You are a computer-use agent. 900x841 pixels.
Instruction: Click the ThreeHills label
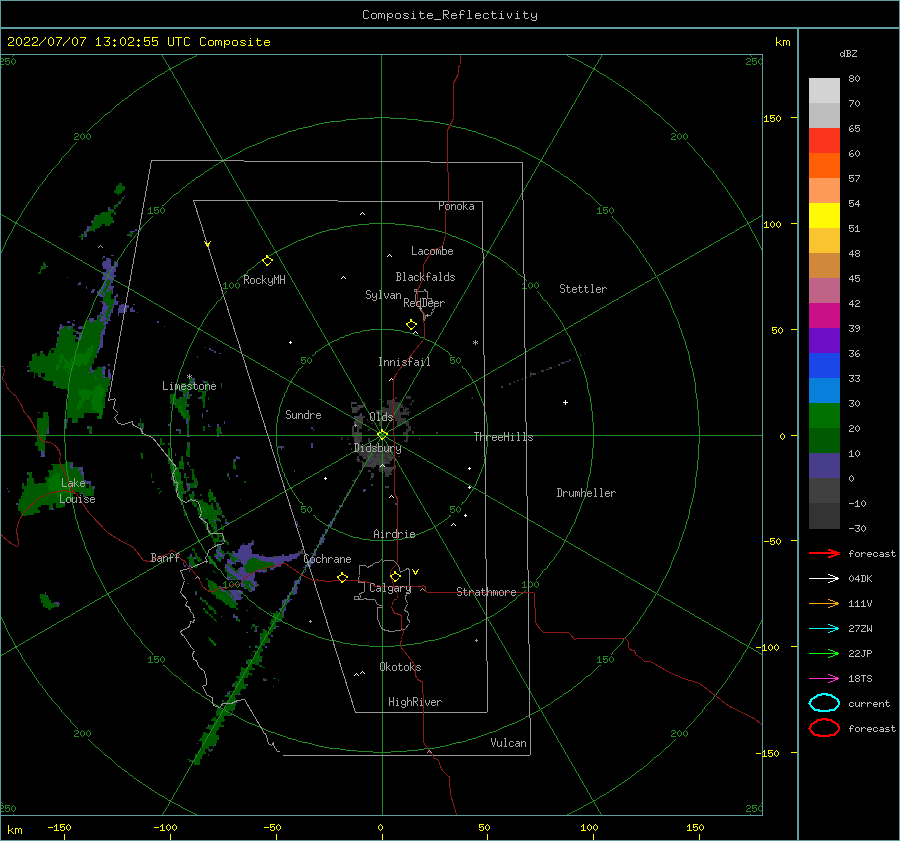503,437
